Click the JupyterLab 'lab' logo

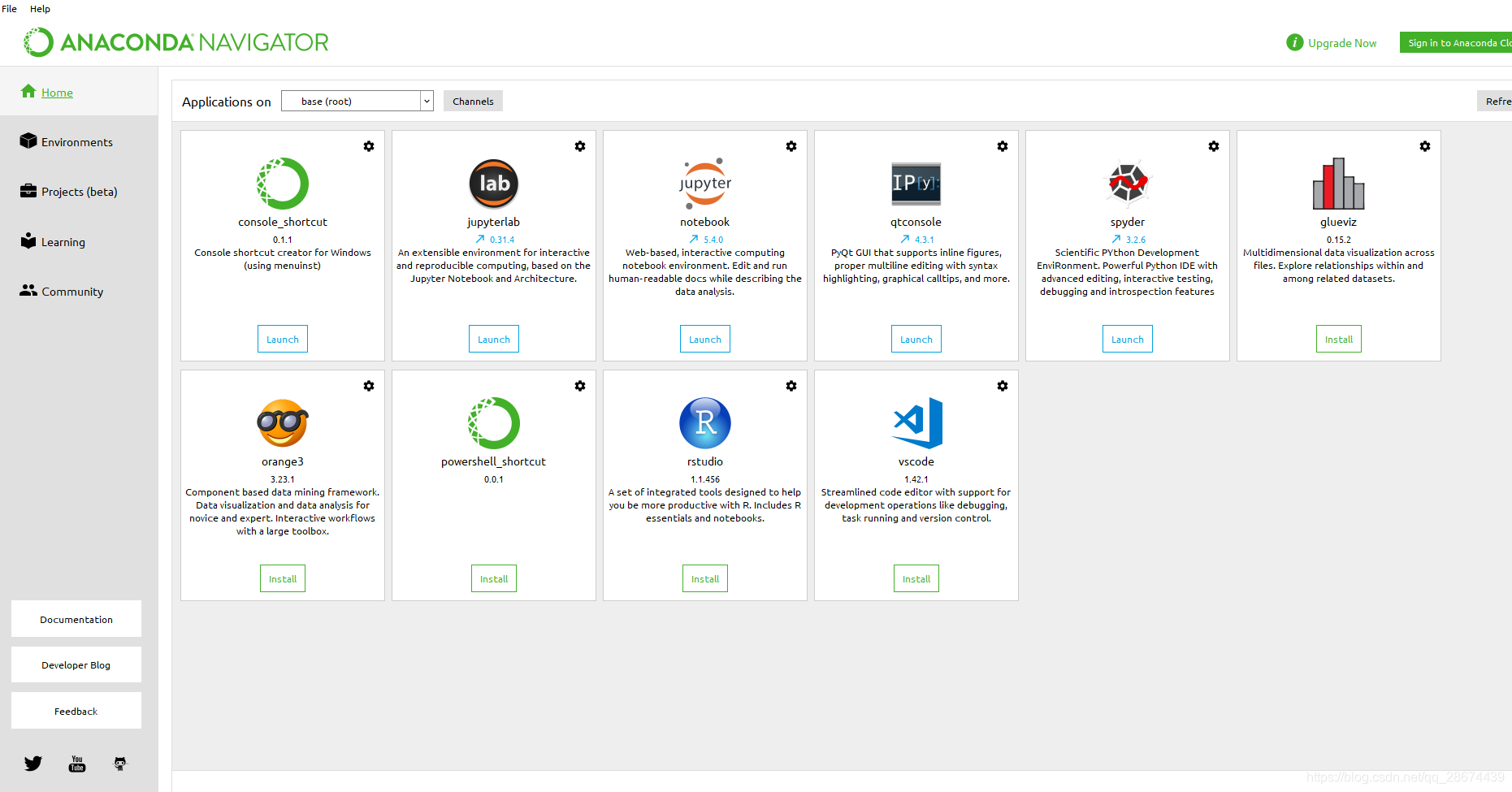pyautogui.click(x=494, y=184)
